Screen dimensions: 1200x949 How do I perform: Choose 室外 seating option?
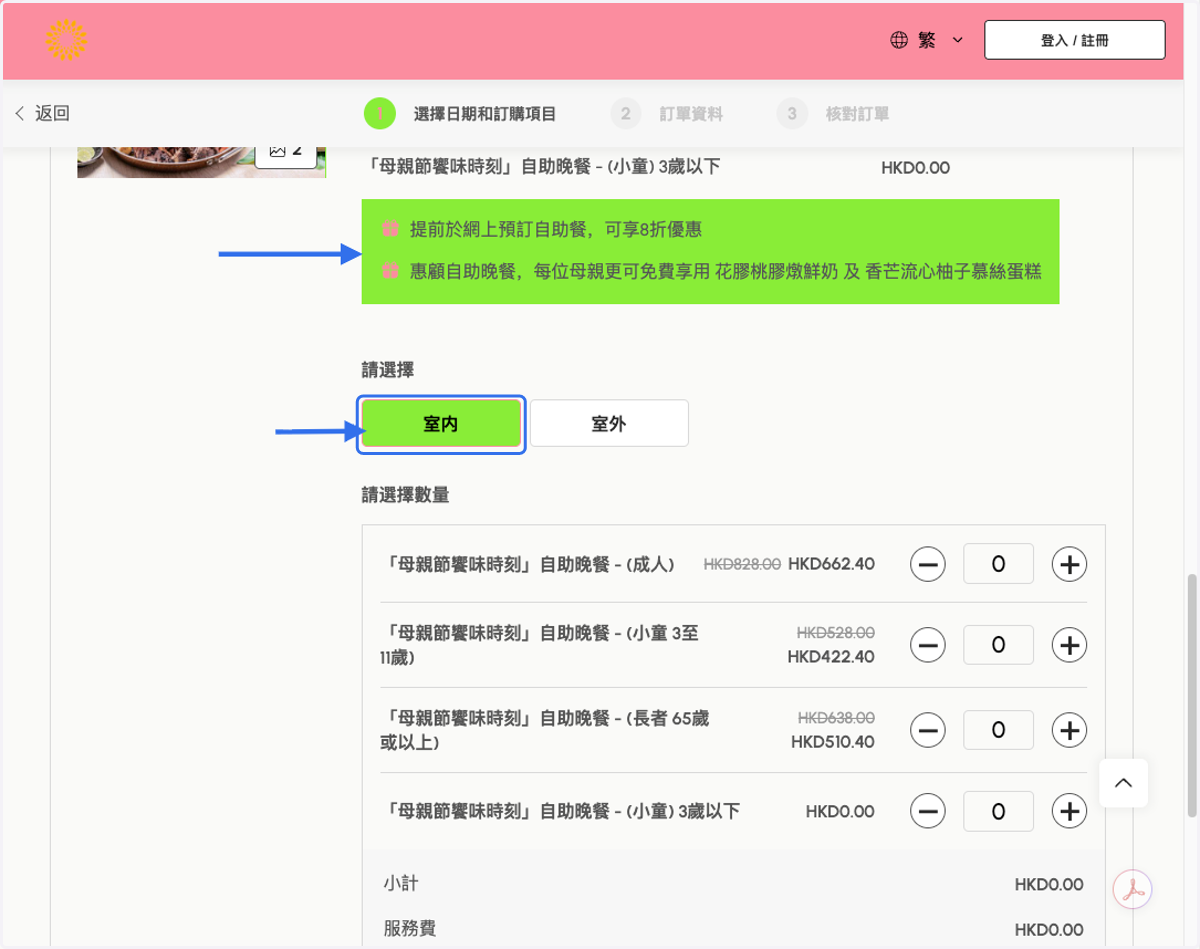pos(609,424)
